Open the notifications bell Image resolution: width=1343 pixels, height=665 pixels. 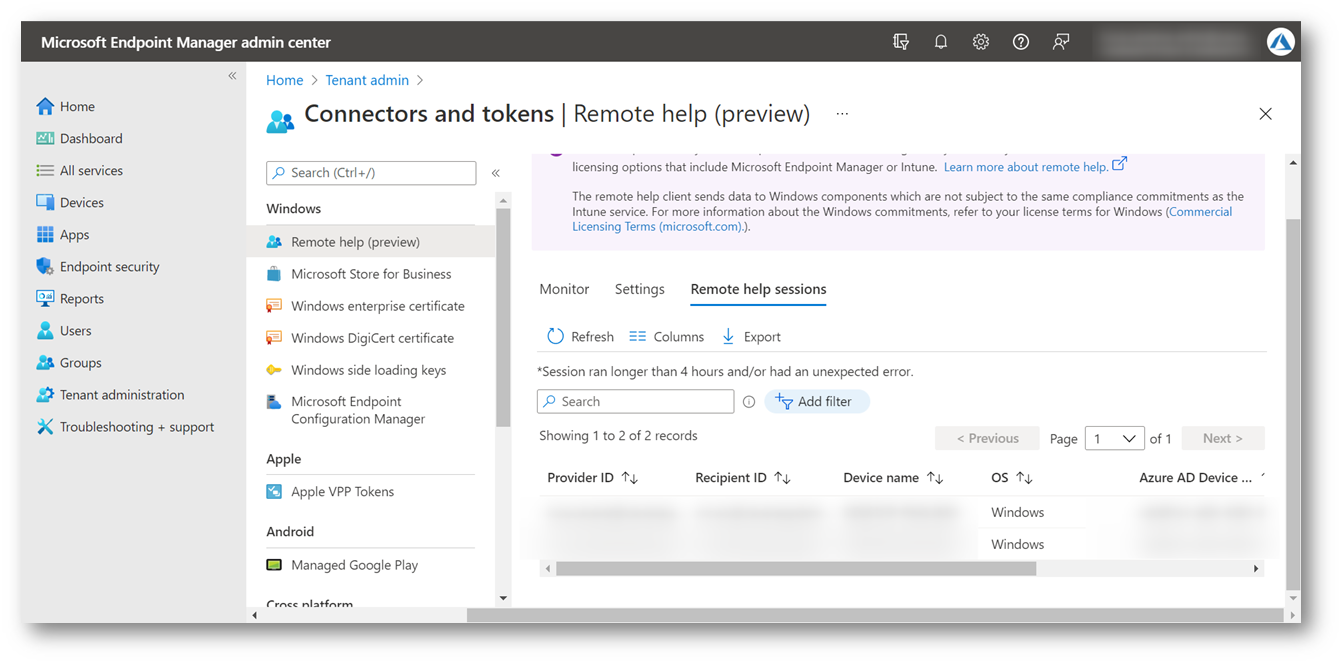[941, 42]
